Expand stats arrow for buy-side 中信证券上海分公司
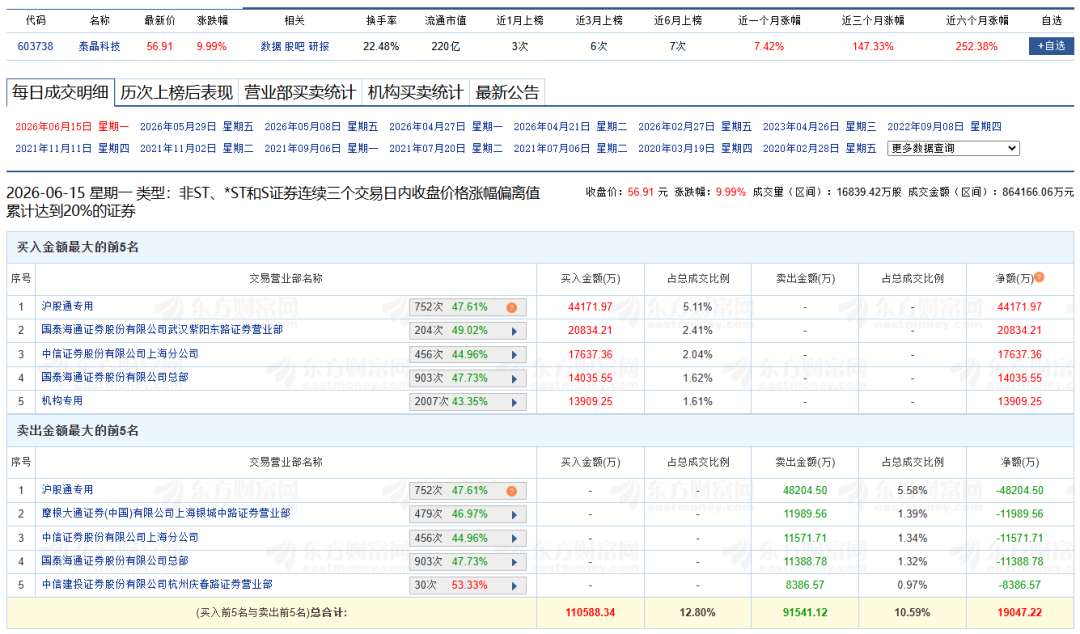Viewport: 1080px width, 634px height. pyautogui.click(x=514, y=355)
